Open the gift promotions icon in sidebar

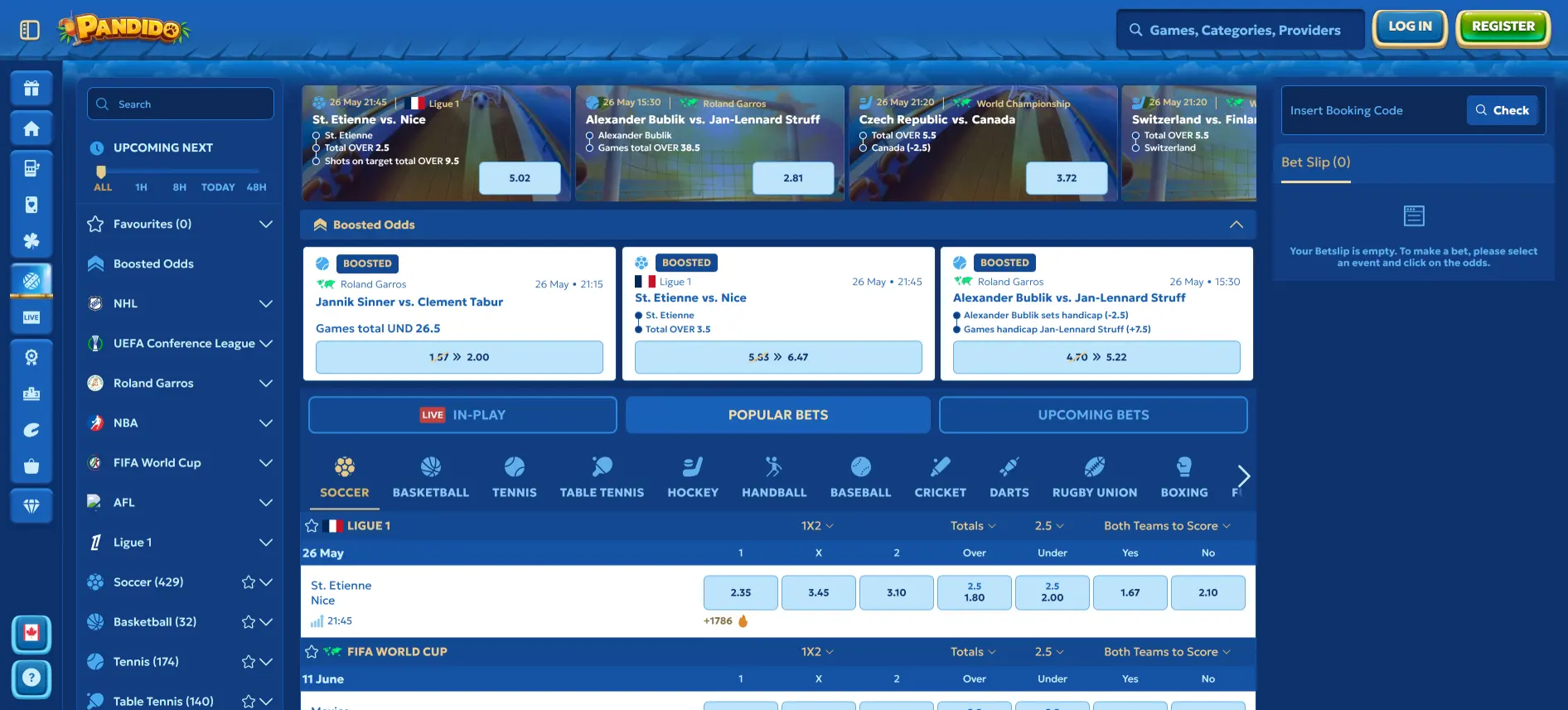(31, 89)
